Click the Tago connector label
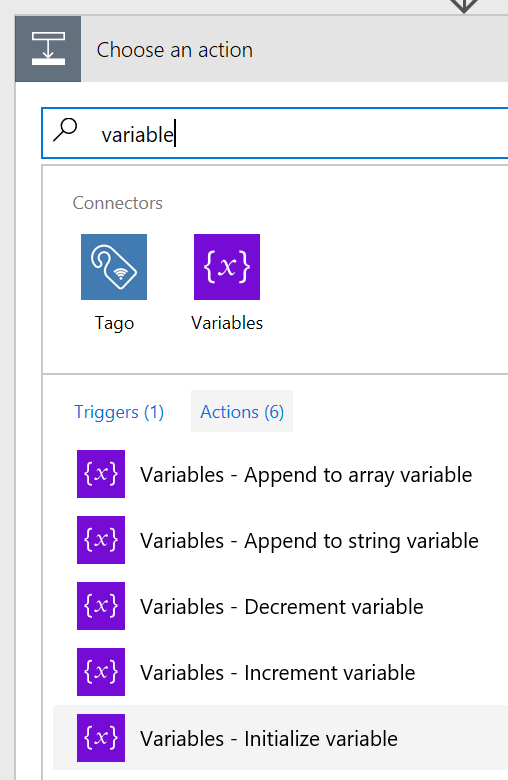Viewport: 508px width, 780px height. coord(114,323)
